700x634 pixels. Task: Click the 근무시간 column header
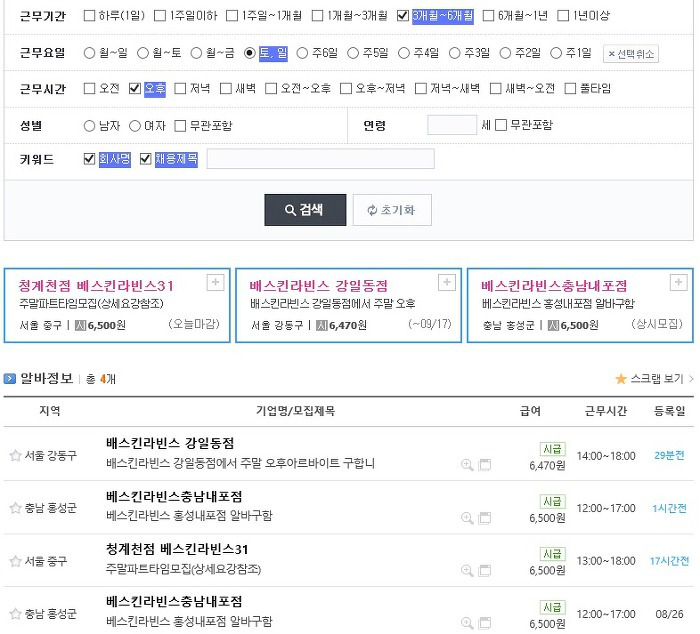coord(605,411)
